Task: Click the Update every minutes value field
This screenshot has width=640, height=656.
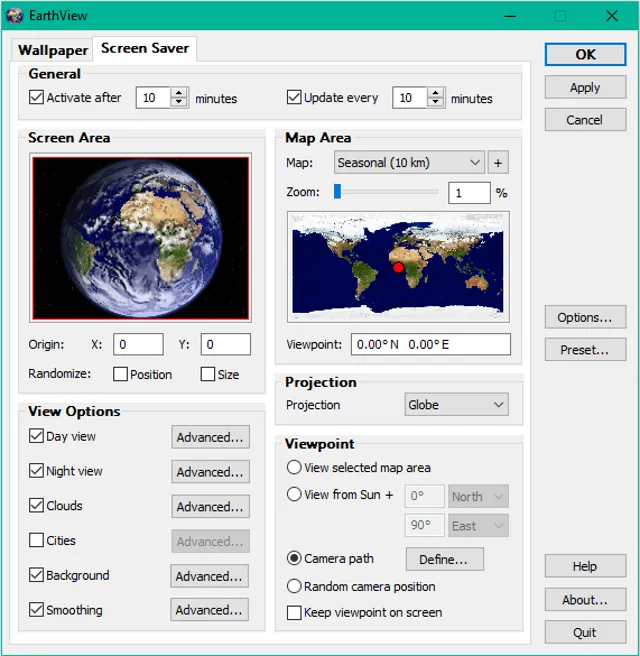Action: pos(410,97)
